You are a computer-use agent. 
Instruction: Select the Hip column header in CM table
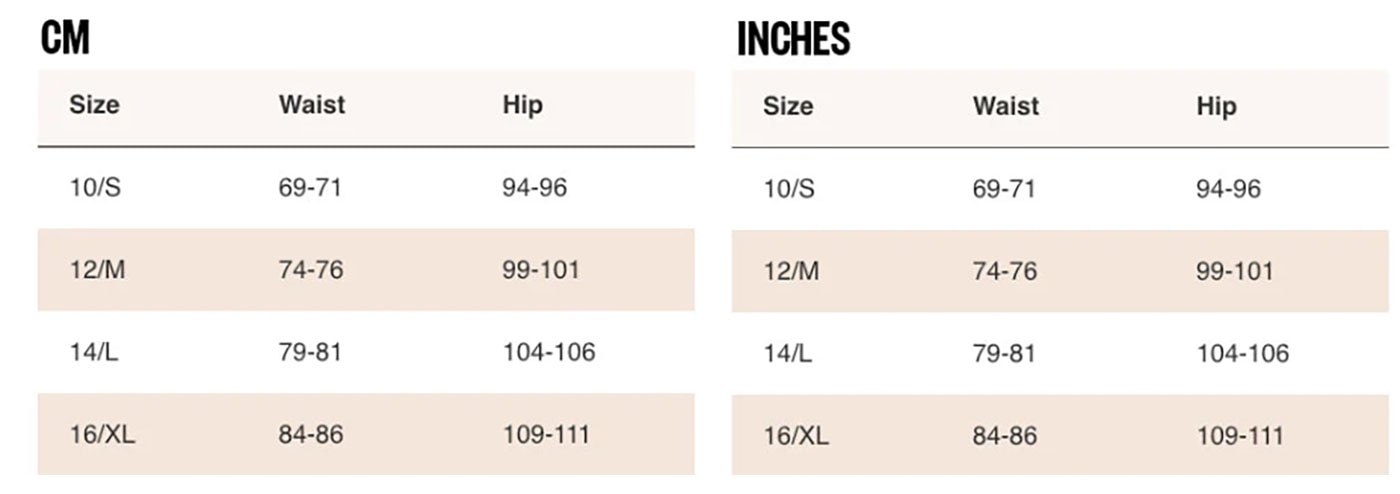pos(522,105)
